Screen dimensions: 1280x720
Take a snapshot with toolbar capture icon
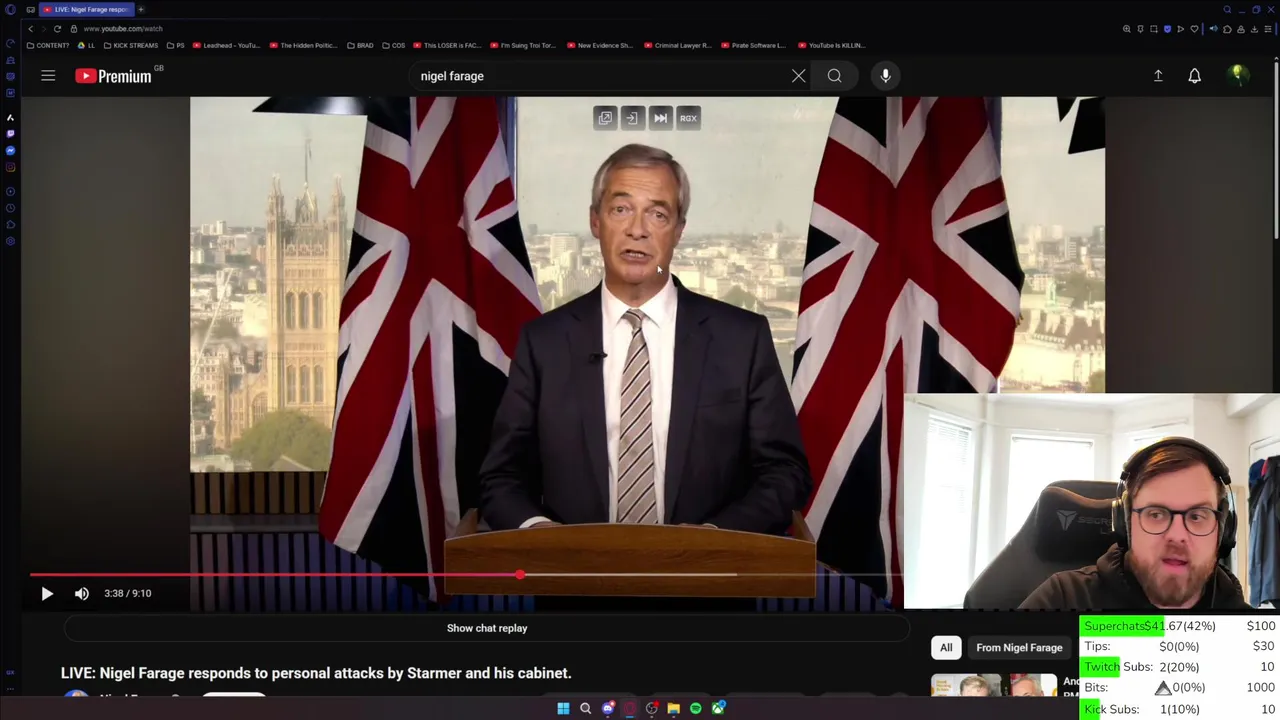[1154, 29]
